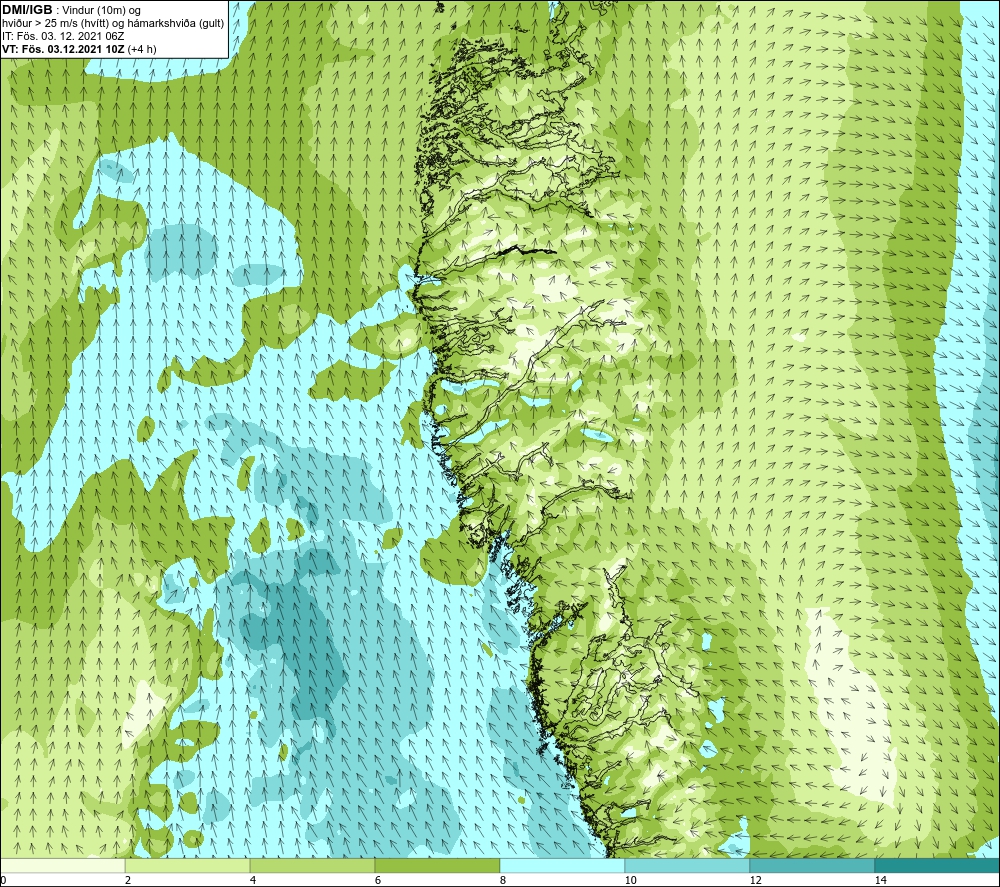The width and height of the screenshot is (1000, 887).
Task: Click the scale label "8"
Action: click(x=503, y=880)
